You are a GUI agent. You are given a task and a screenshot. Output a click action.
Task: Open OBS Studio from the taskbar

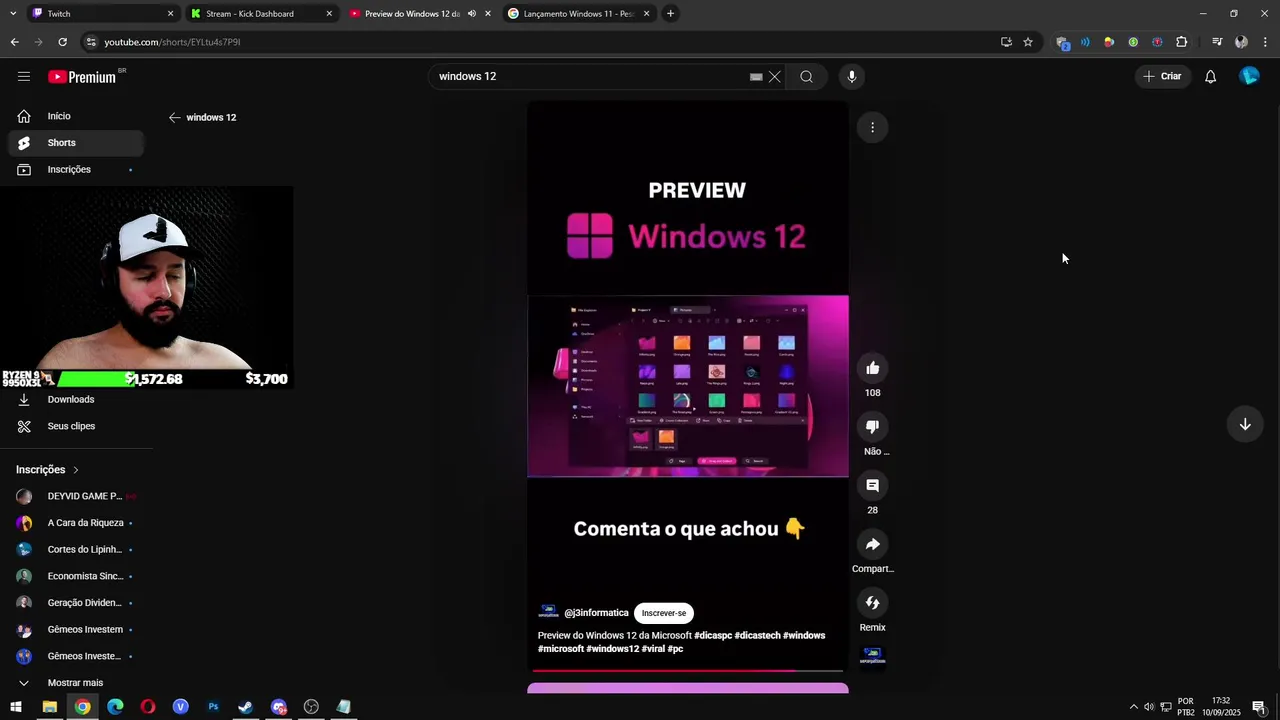click(311, 707)
